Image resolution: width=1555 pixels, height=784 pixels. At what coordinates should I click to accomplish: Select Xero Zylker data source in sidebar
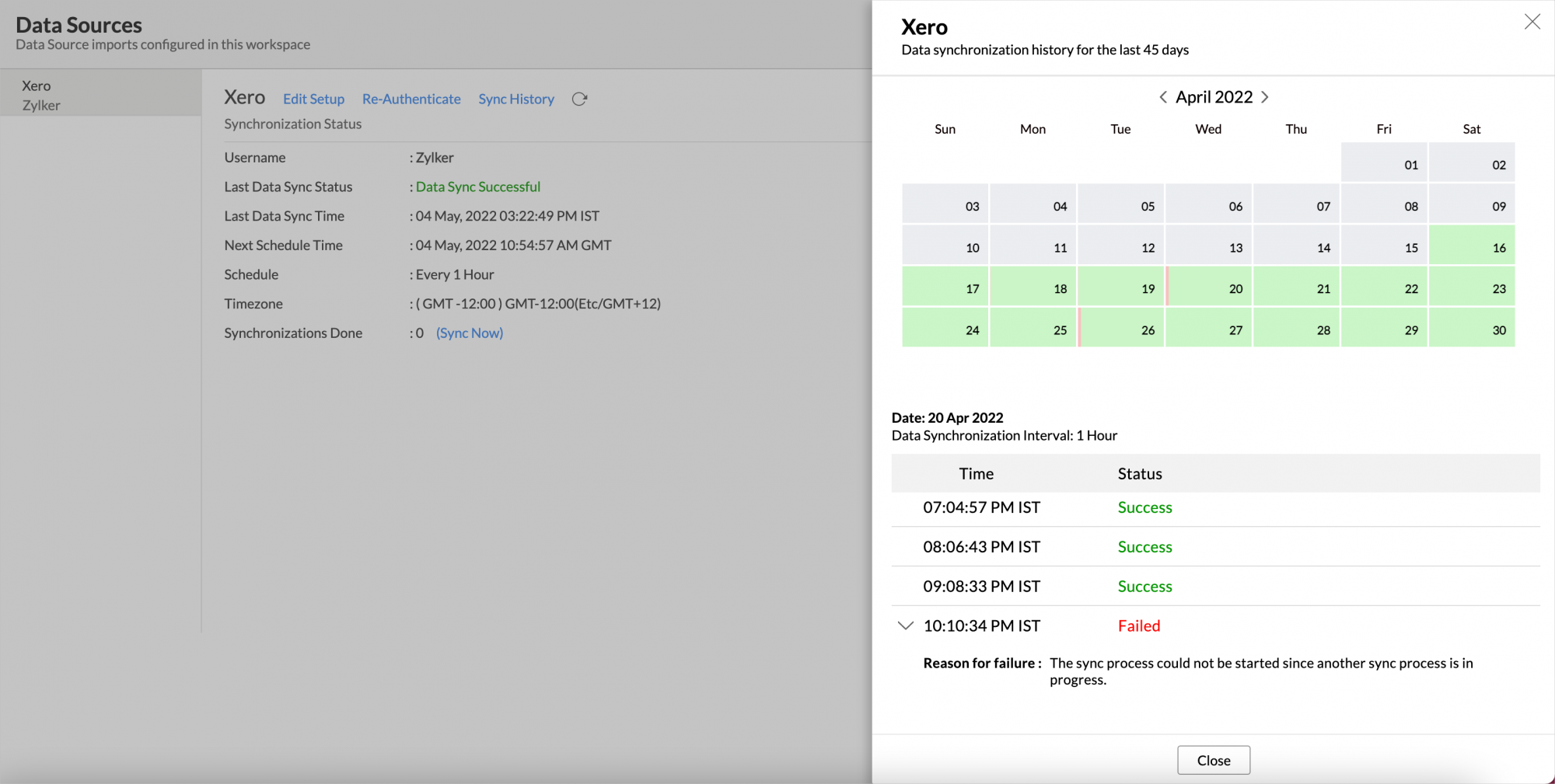[101, 95]
